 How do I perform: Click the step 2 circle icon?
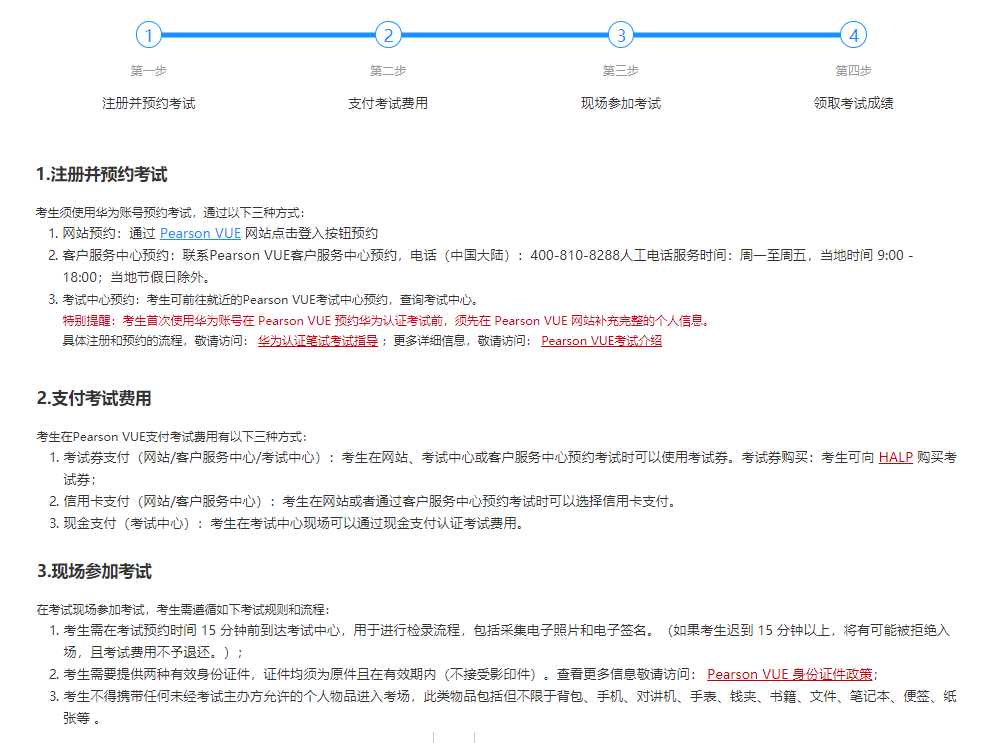[x=388, y=35]
